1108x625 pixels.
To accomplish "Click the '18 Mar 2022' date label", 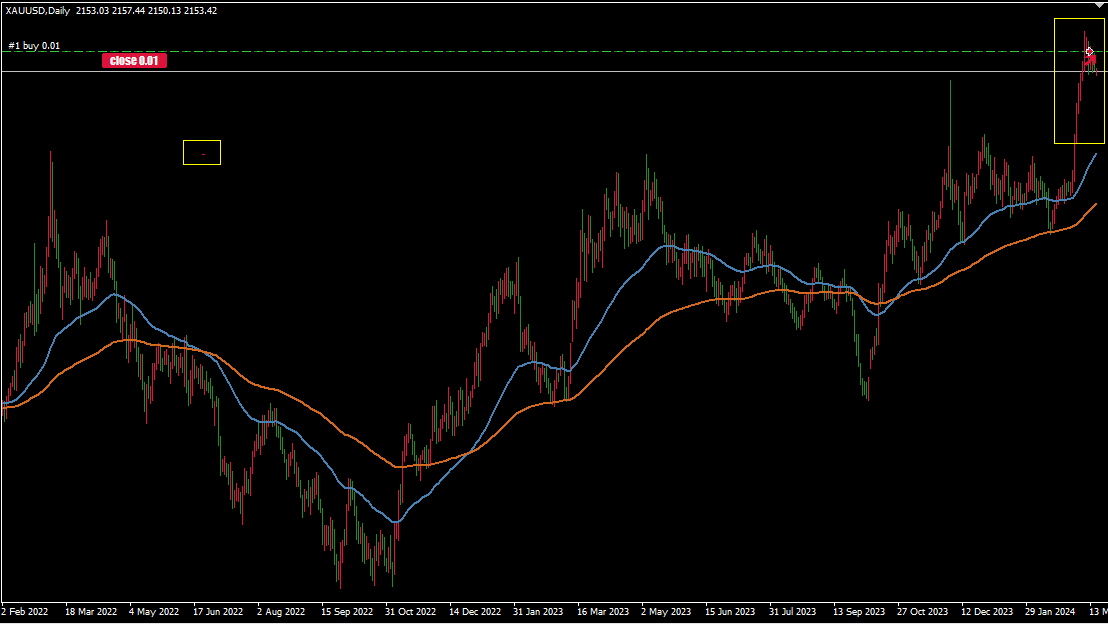I will click(90, 612).
